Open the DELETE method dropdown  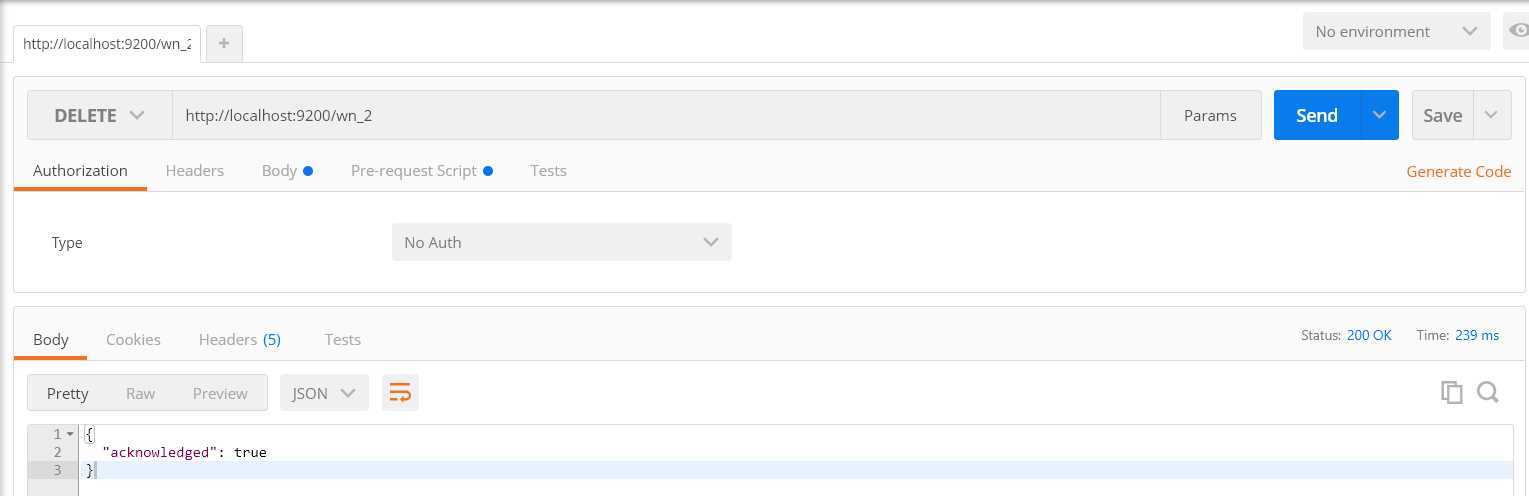[99, 115]
